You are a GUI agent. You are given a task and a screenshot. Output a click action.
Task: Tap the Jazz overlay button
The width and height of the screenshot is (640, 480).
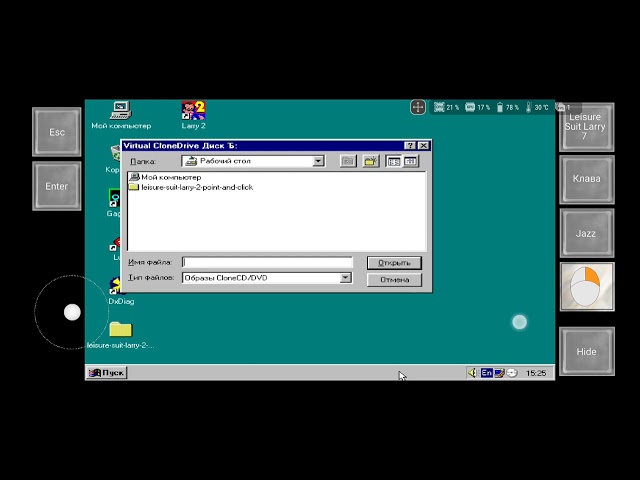pyautogui.click(x=587, y=233)
